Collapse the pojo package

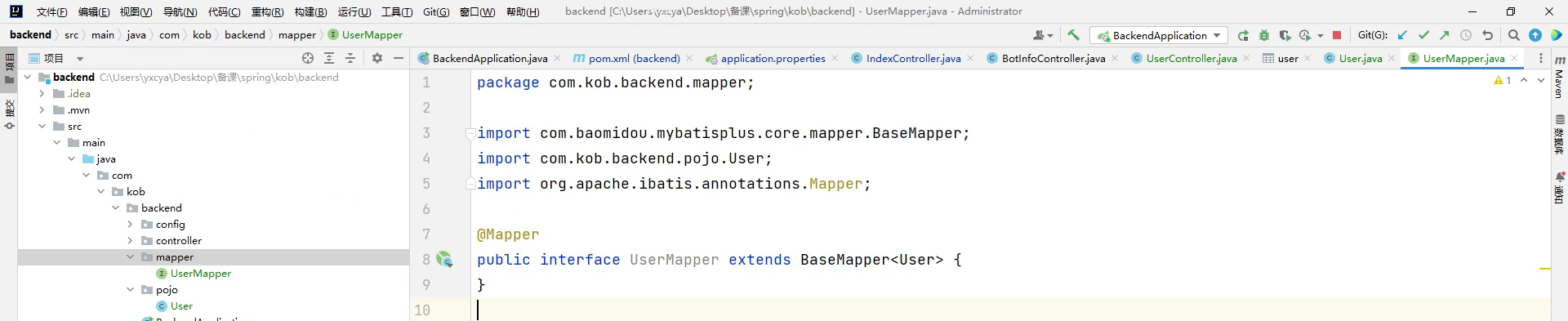click(x=130, y=289)
